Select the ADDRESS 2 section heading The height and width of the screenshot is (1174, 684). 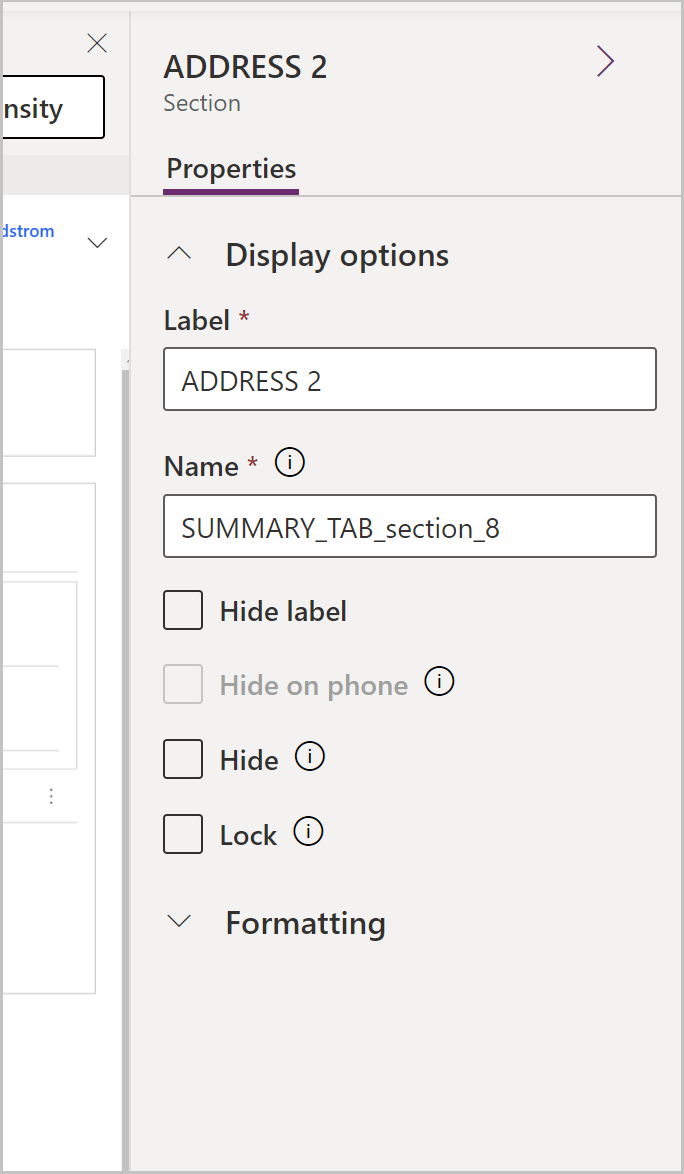(x=245, y=66)
